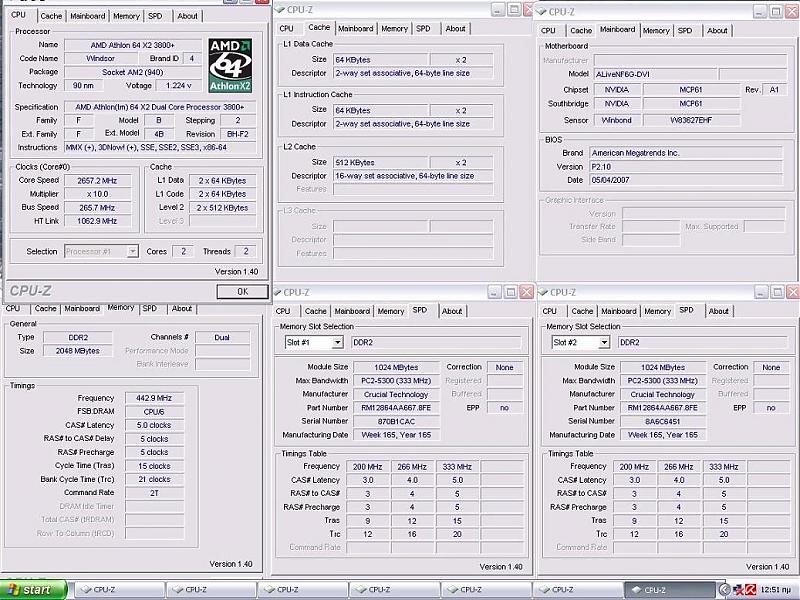Click the CAS# Latency 5.0 clocks value
This screenshot has height=600, width=800.
click(x=154, y=425)
